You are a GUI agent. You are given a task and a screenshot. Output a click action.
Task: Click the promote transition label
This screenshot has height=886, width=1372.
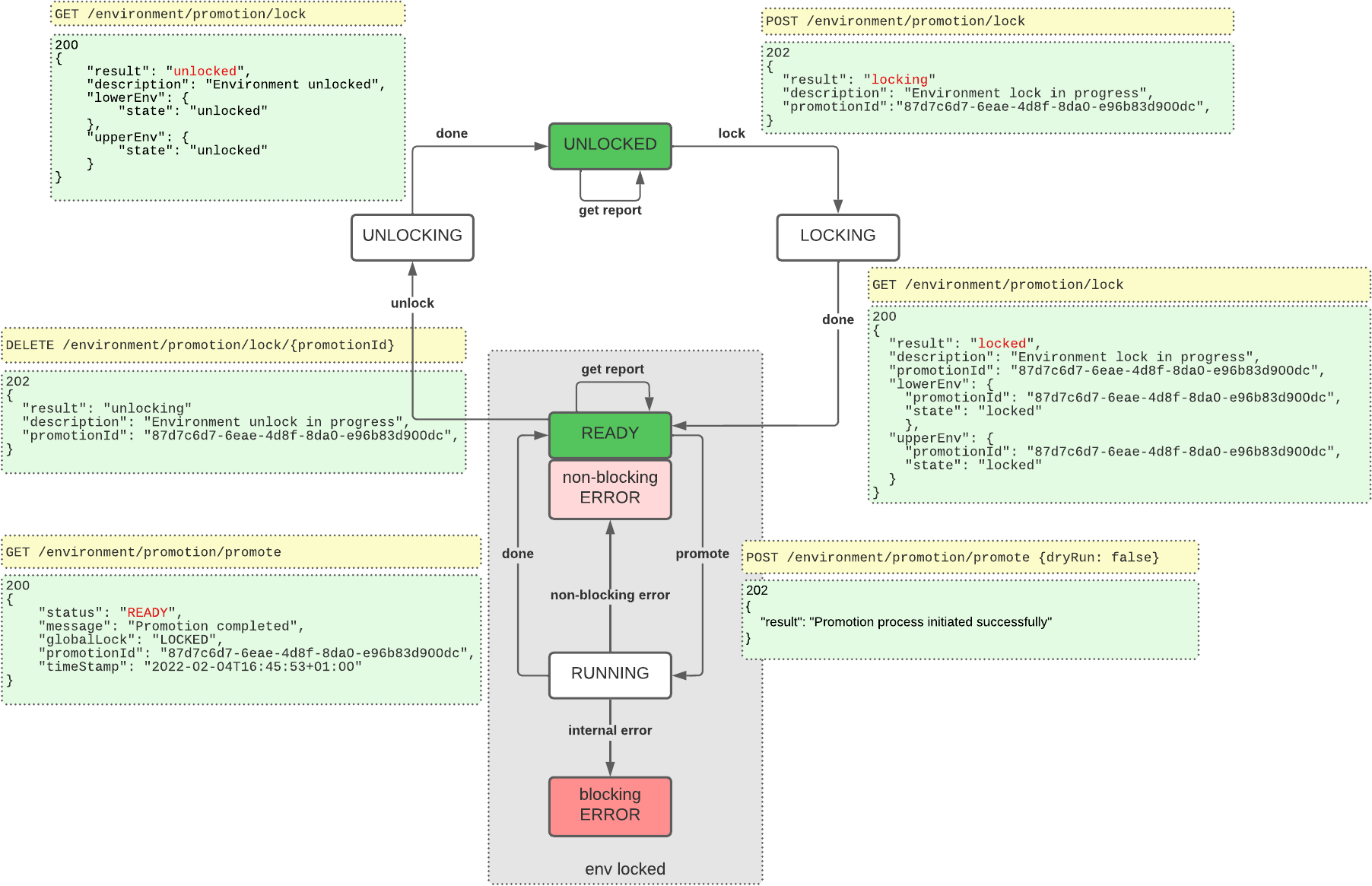tap(701, 554)
